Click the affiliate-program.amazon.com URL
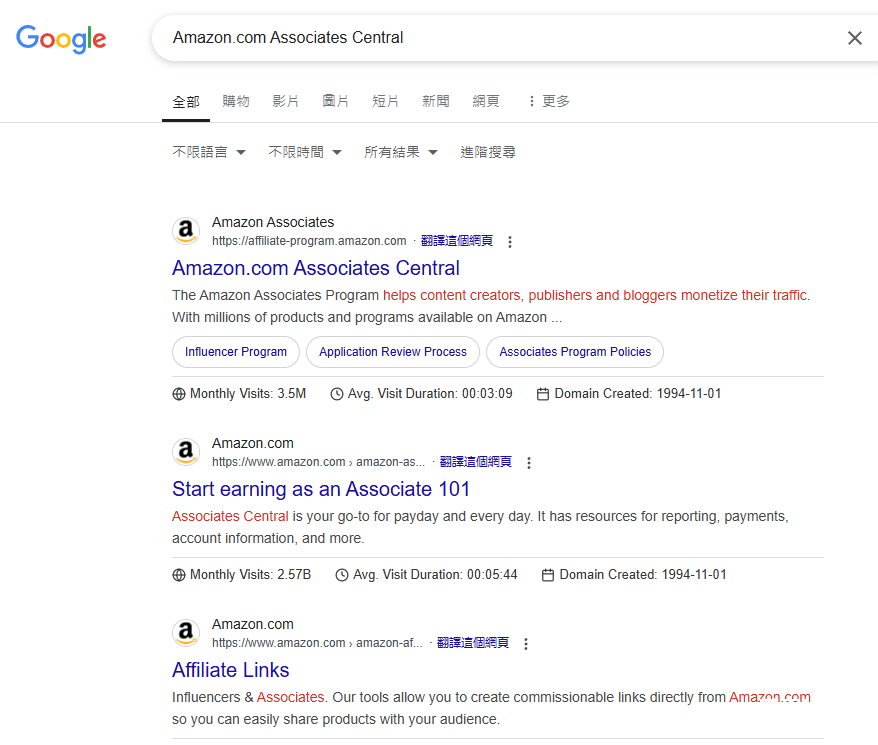 pyautogui.click(x=309, y=241)
